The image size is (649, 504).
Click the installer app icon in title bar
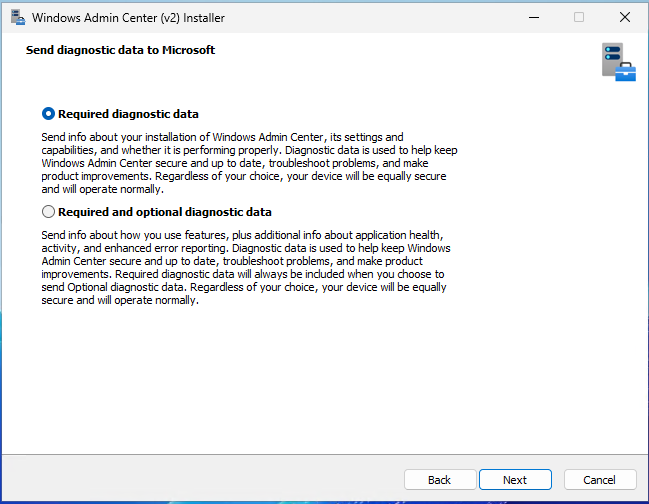16,17
